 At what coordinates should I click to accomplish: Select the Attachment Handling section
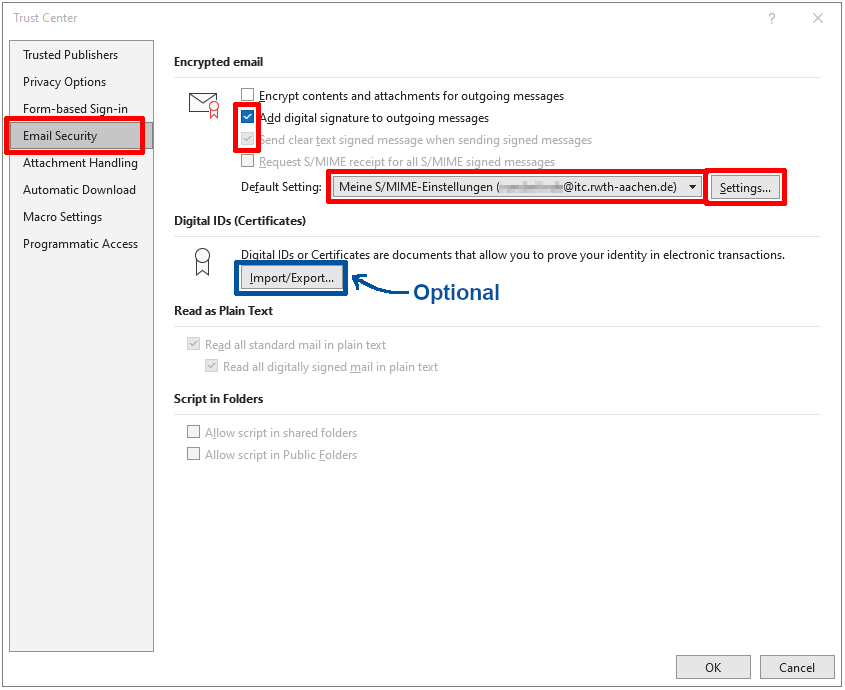tap(79, 162)
